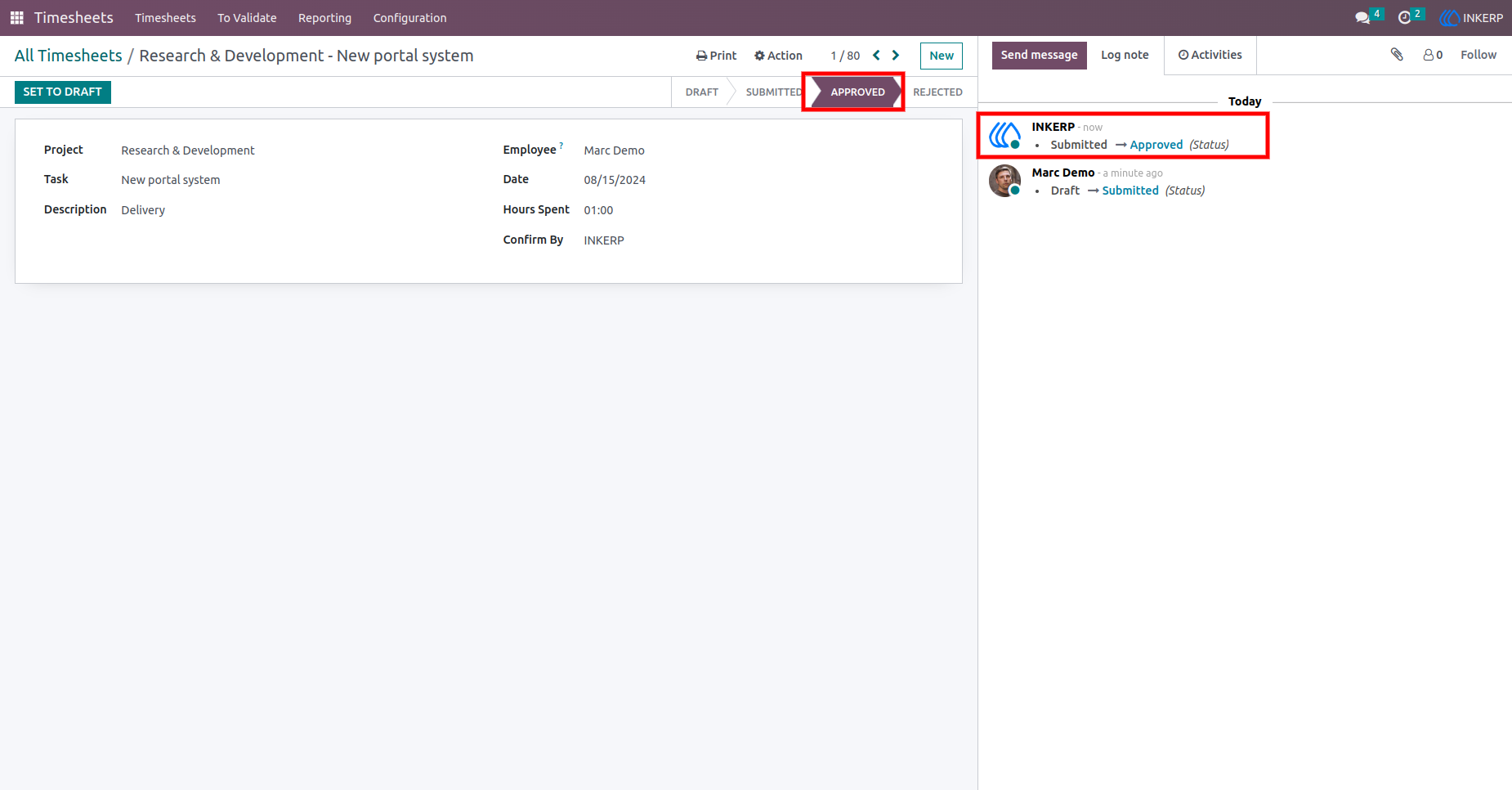Select the Submitted status stage
The width and height of the screenshot is (1512, 790).
pos(773,92)
